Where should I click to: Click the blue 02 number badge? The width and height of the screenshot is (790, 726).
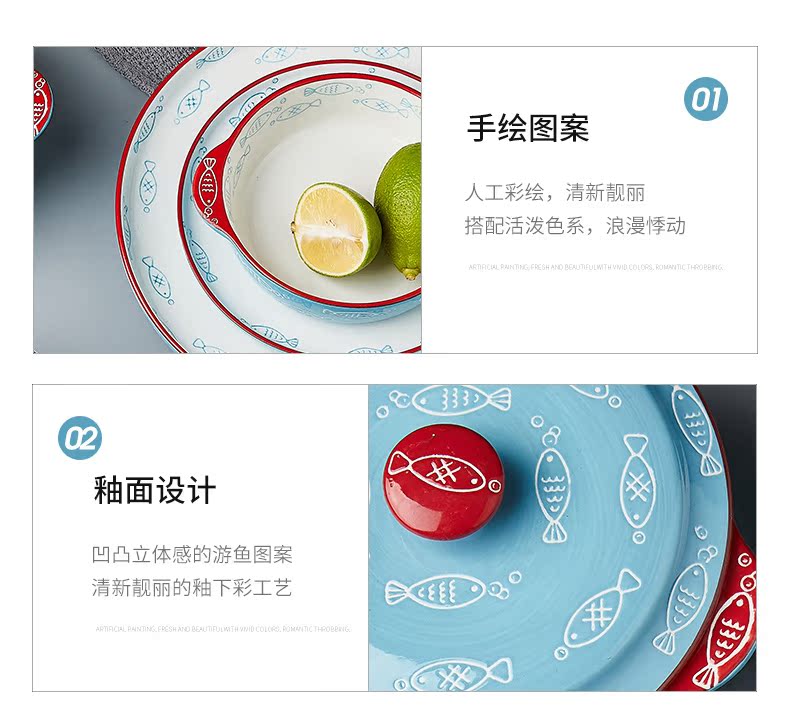coord(80,438)
